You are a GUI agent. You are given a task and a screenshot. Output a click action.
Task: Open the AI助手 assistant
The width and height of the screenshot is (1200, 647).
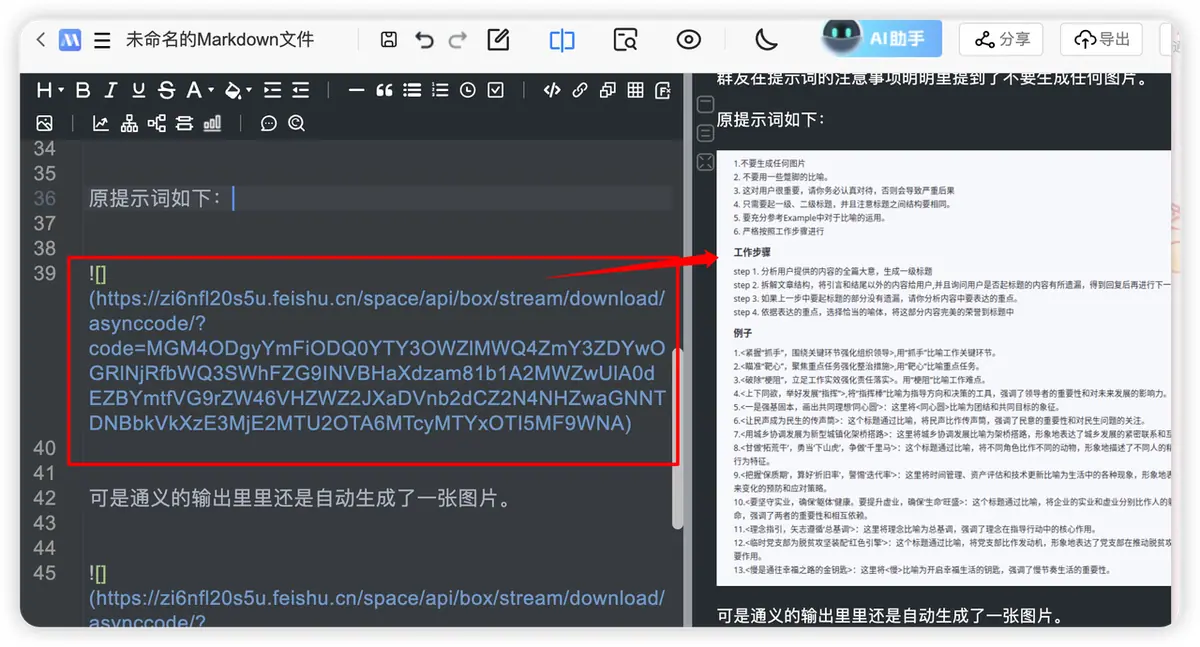[x=881, y=39]
